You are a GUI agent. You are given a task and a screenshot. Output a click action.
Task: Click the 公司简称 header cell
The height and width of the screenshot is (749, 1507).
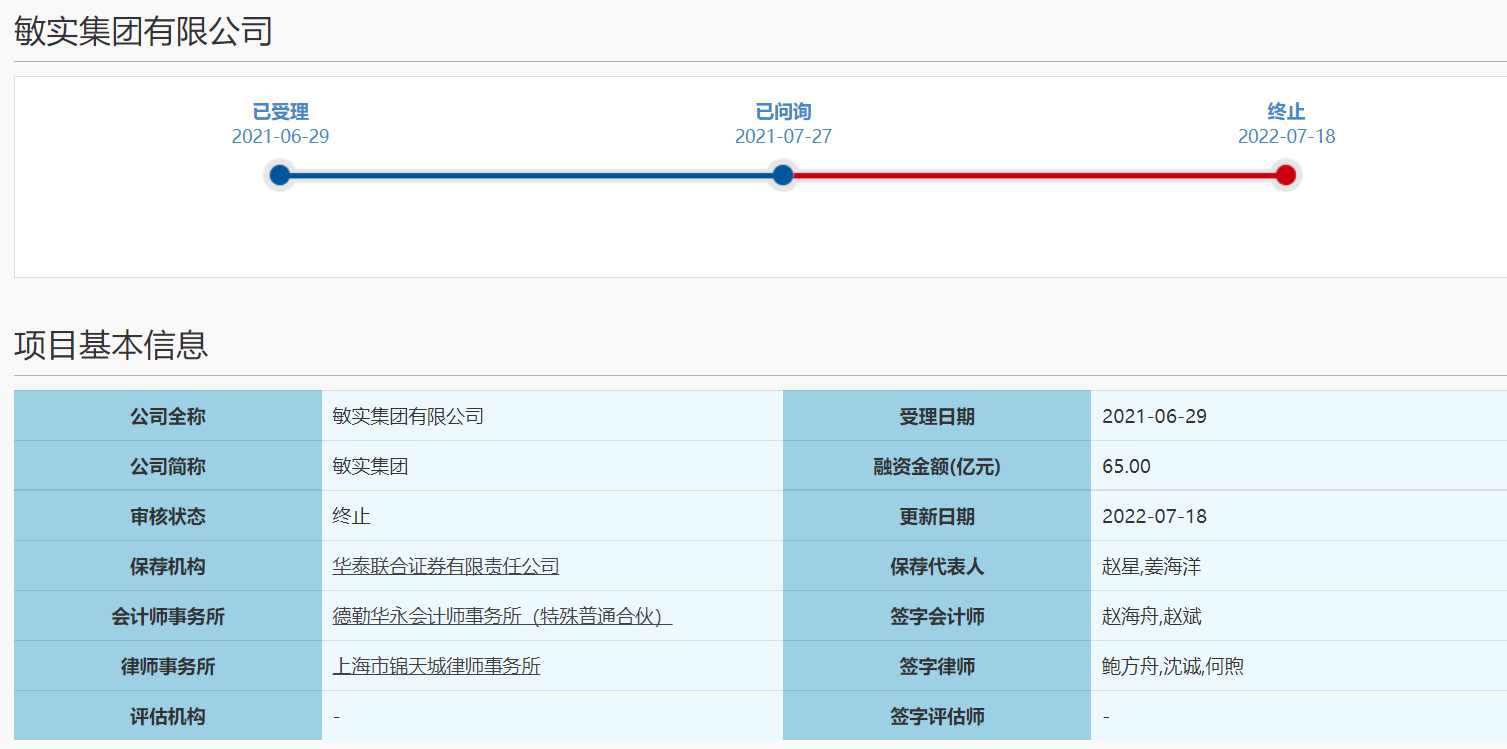pos(168,466)
